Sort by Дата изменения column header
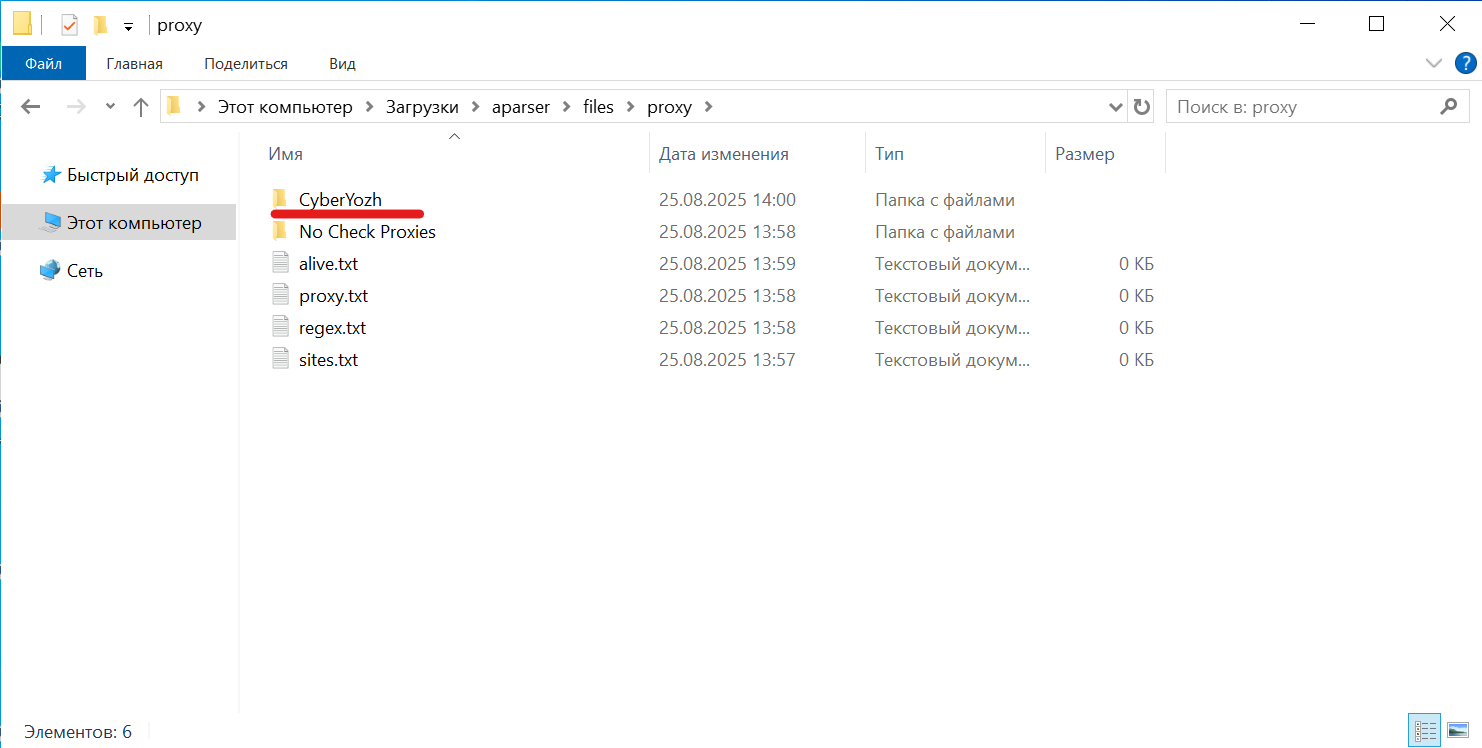Image resolution: width=1482 pixels, height=748 pixels. pos(723,154)
